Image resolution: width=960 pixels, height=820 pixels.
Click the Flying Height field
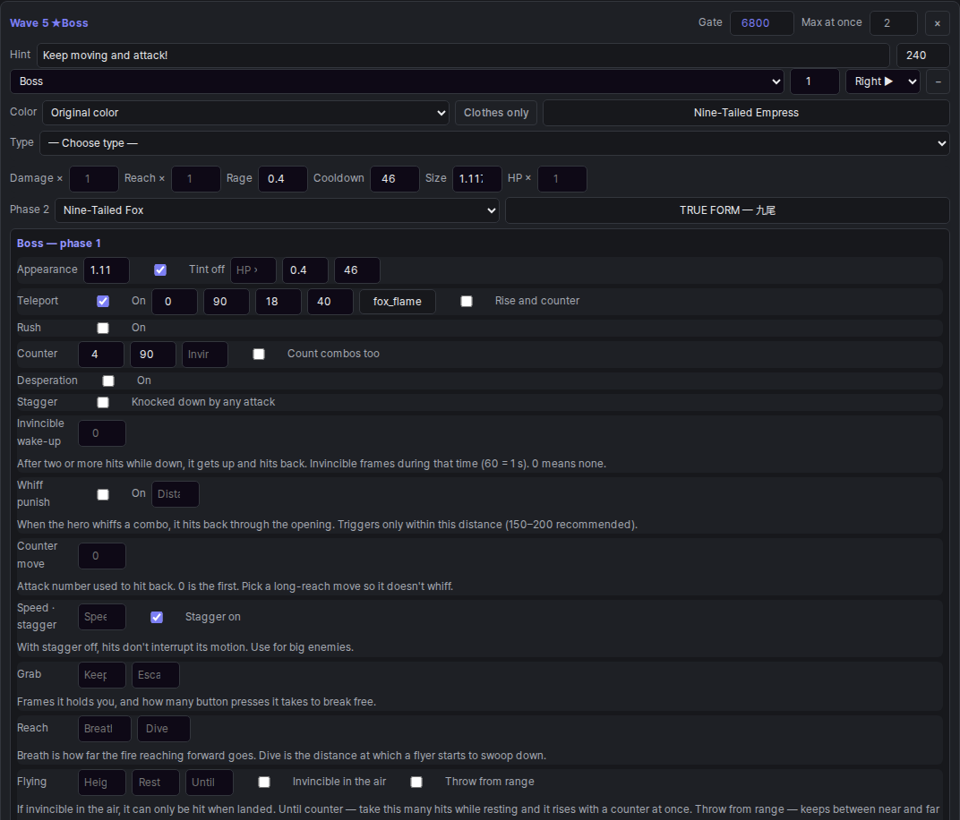(102, 782)
